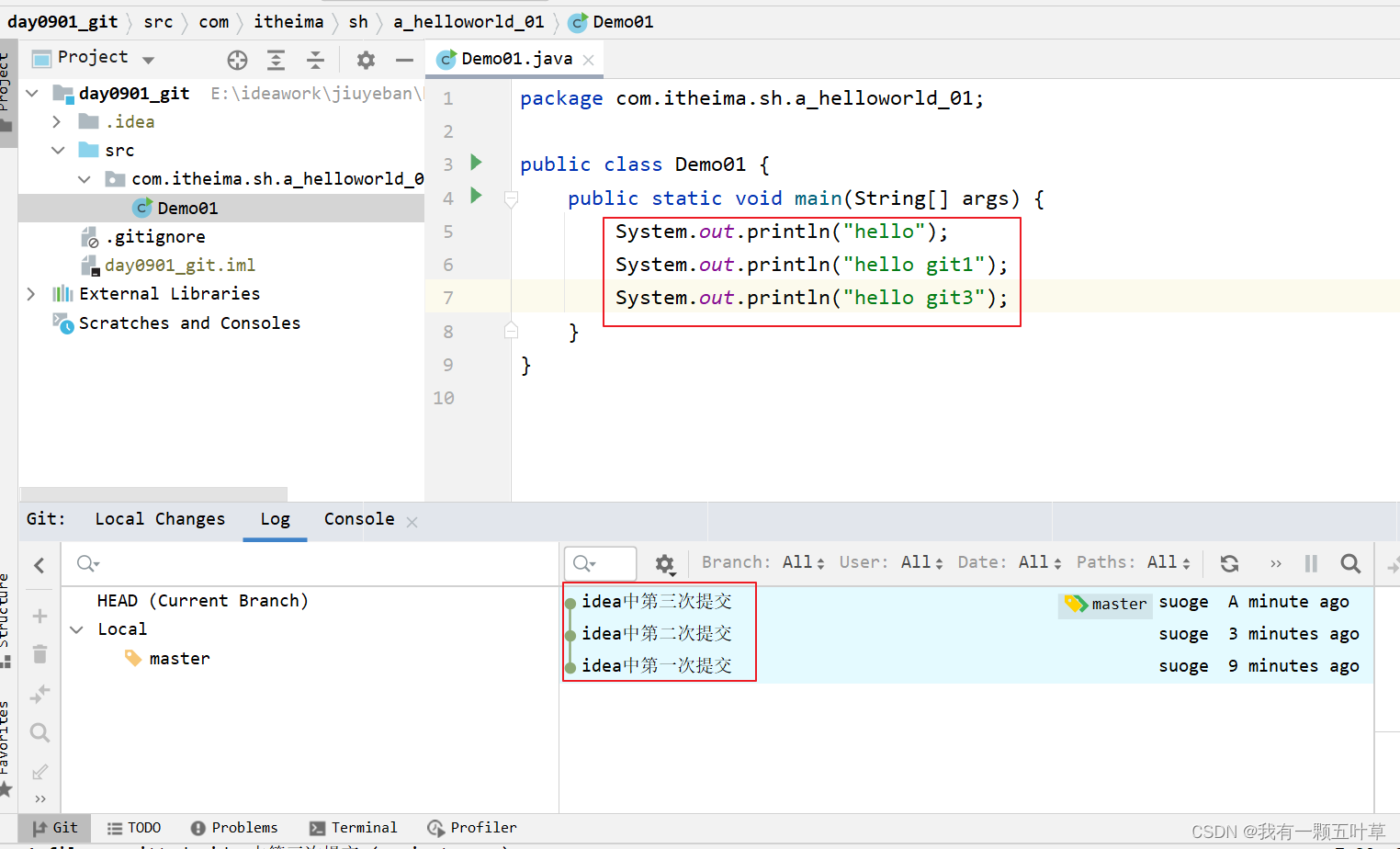Click the fold end marker on line 8
The image size is (1400, 849).
512,331
